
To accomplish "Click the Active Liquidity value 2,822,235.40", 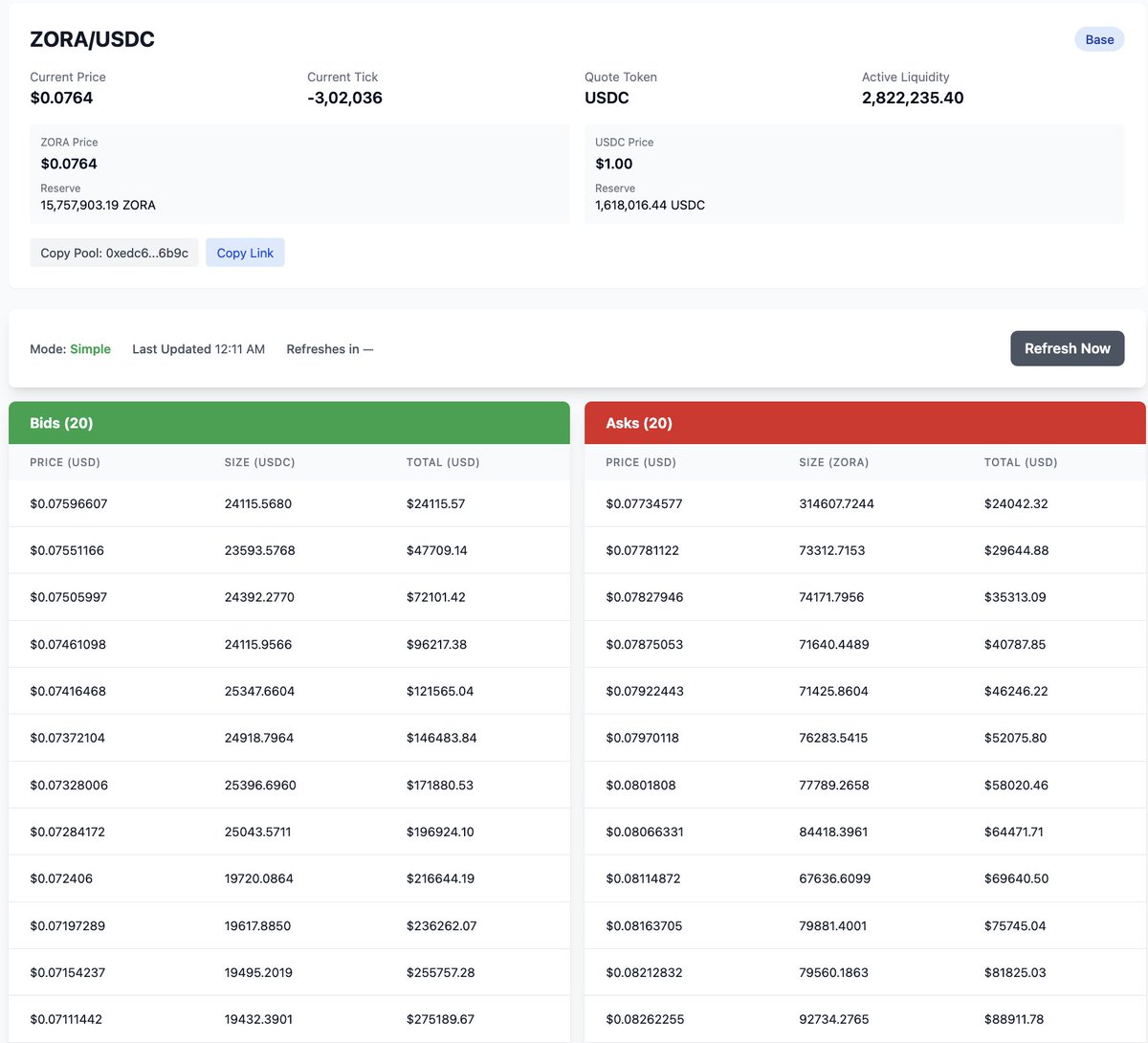I will [913, 98].
